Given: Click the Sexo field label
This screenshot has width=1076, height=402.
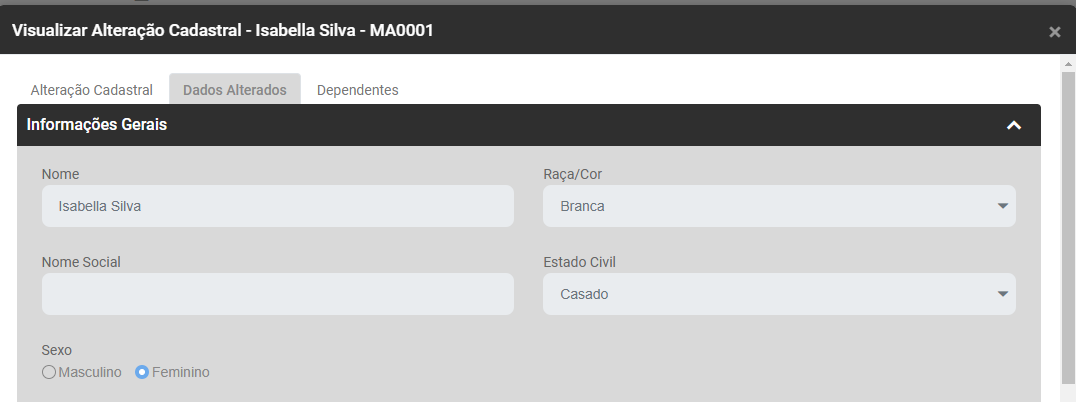Looking at the screenshot, I should coord(57,350).
